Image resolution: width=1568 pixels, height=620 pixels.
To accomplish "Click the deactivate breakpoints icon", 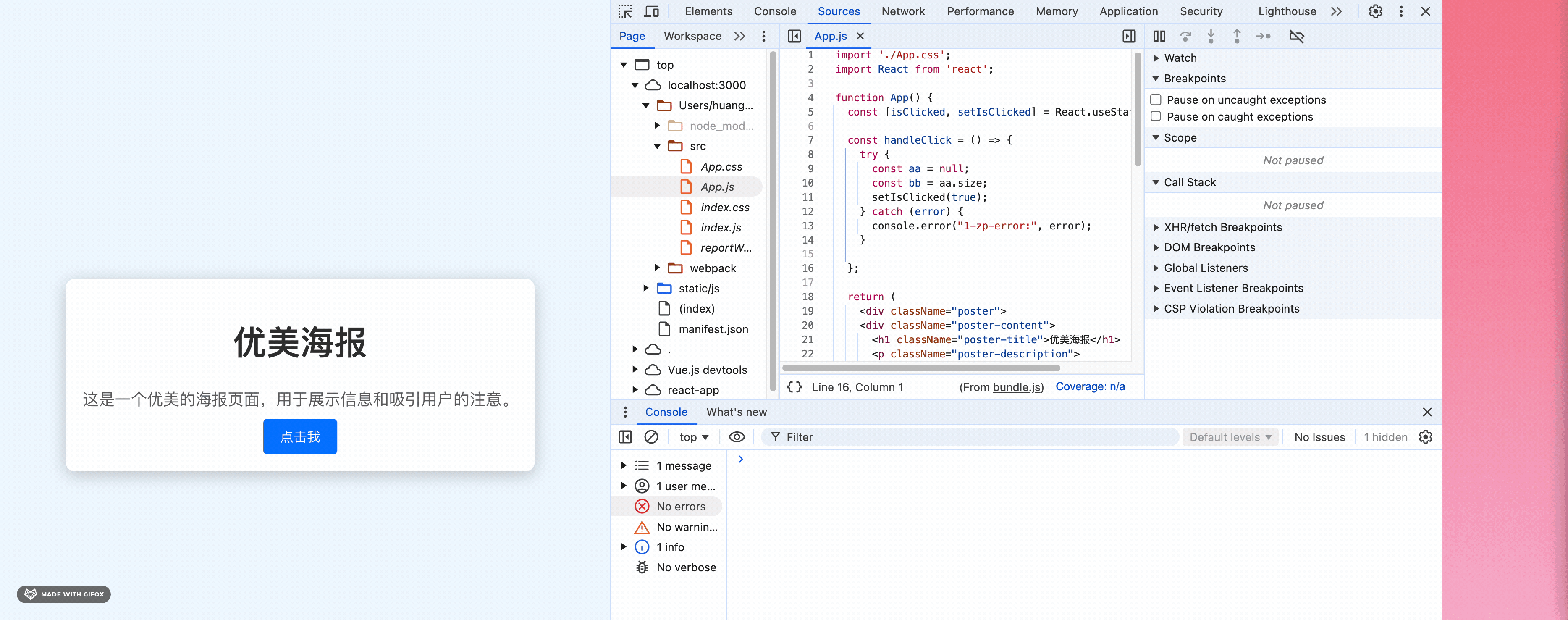I will click(1297, 37).
